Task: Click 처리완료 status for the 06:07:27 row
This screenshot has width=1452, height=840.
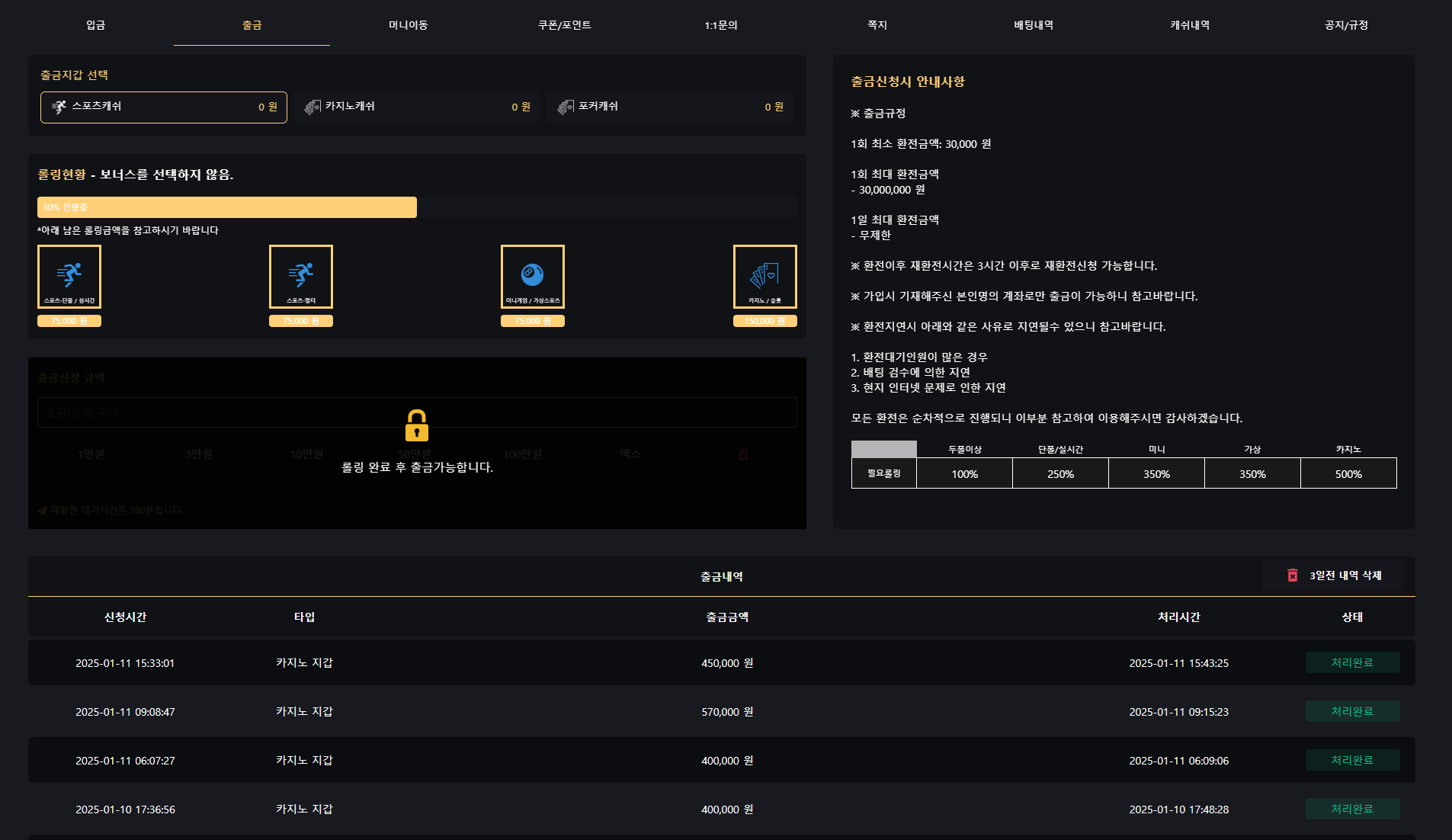Action: click(x=1352, y=760)
